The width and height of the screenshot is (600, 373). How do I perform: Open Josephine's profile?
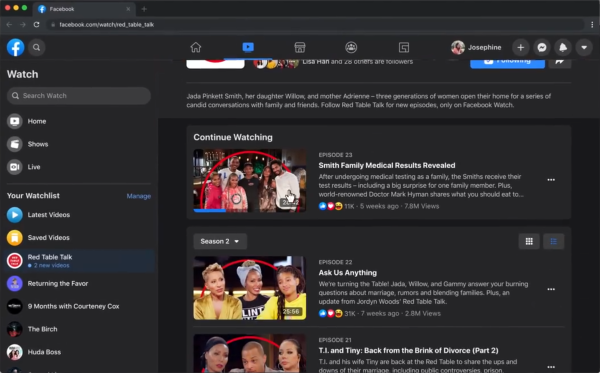click(x=476, y=47)
